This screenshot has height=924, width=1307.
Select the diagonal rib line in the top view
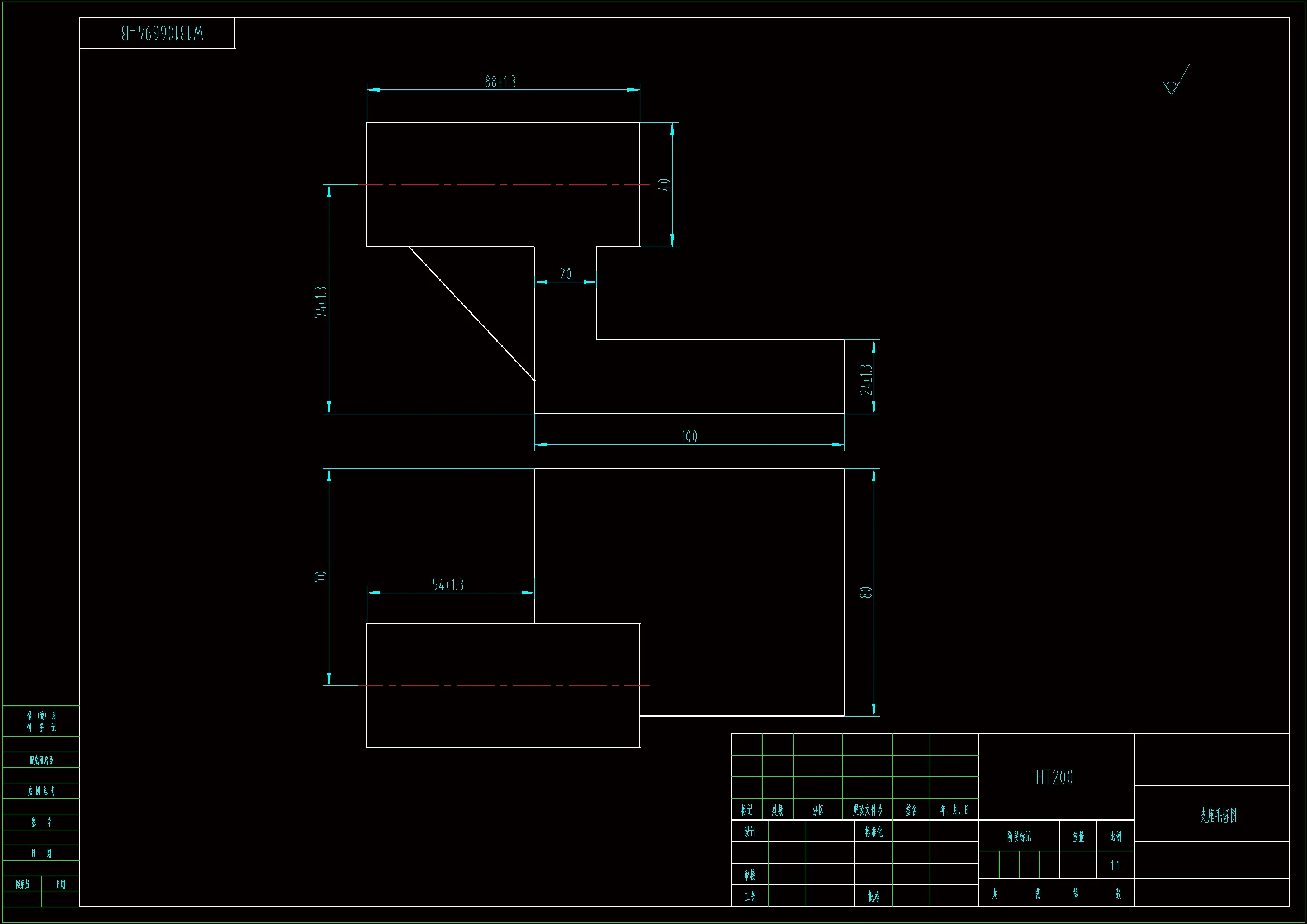coord(471,313)
